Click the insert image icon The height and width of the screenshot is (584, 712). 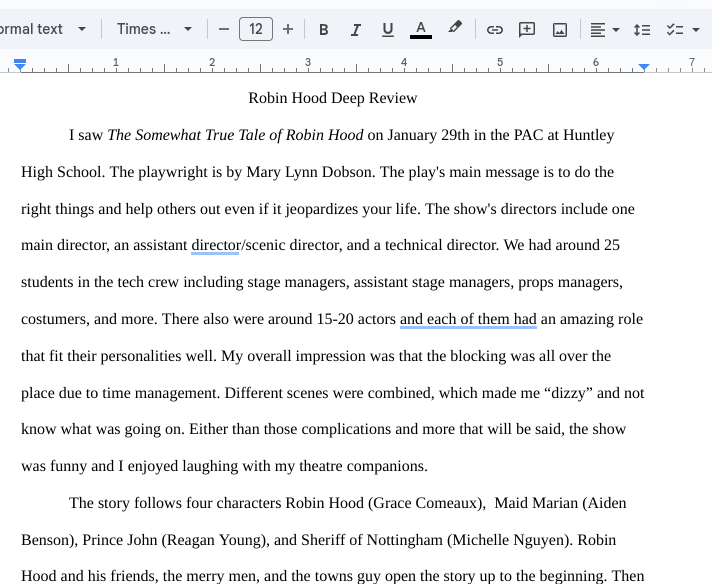560,30
